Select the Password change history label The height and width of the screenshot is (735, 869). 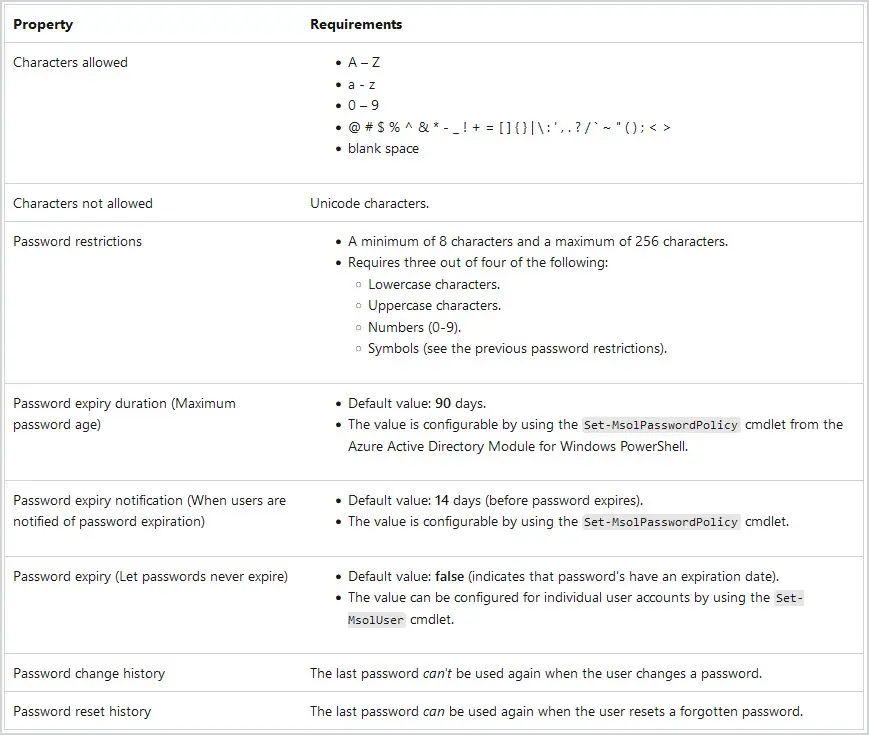[x=89, y=673]
